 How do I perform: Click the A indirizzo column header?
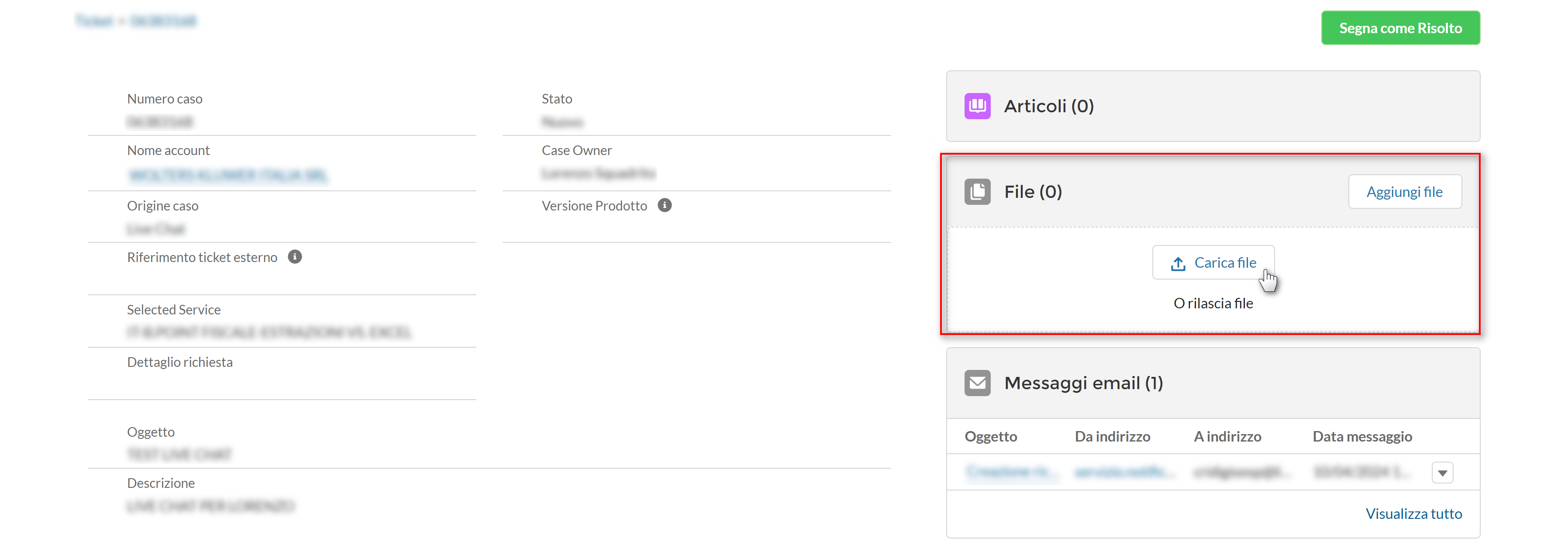click(x=1227, y=437)
